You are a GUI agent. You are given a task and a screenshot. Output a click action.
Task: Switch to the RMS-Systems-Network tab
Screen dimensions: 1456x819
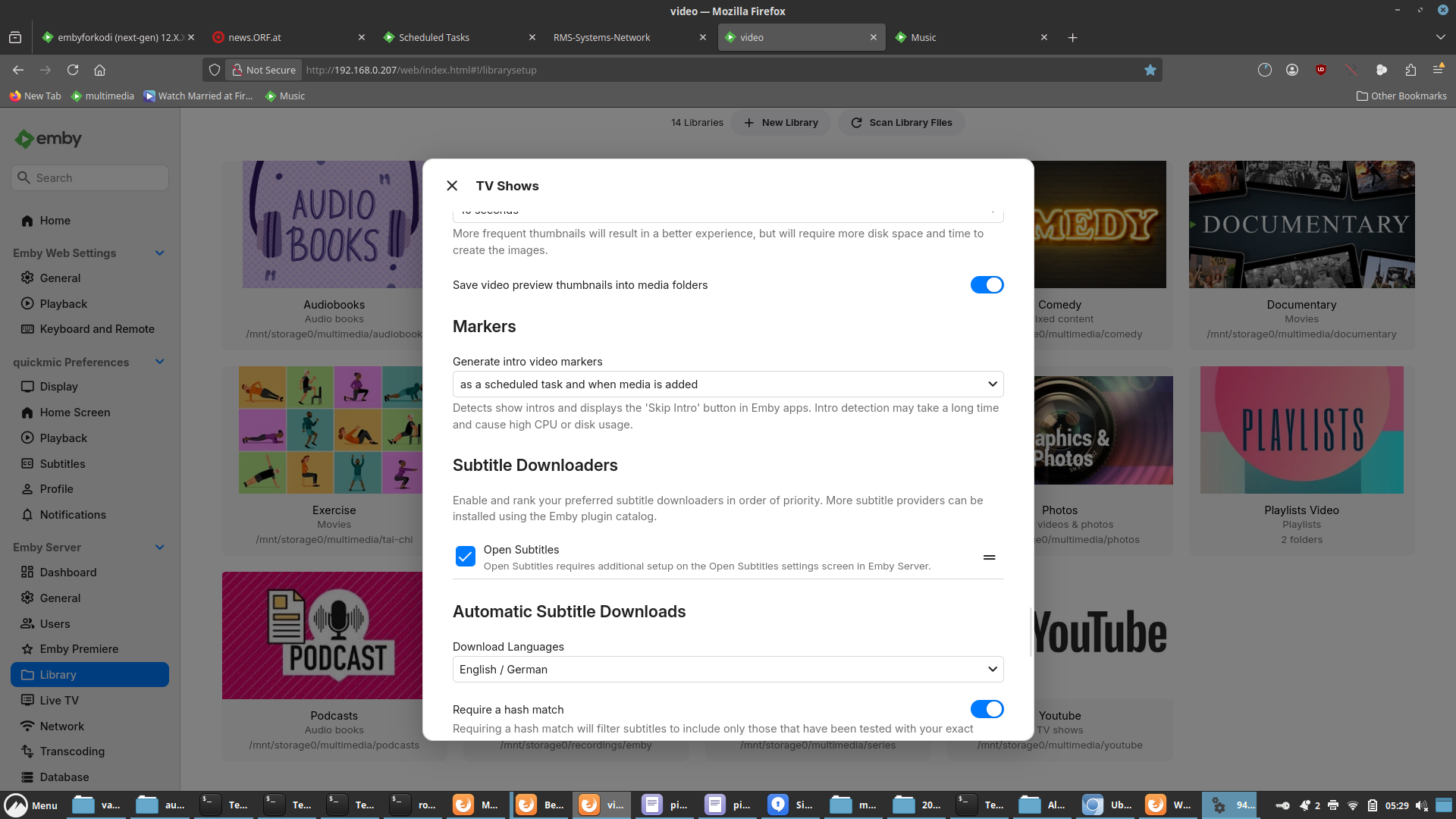629,37
